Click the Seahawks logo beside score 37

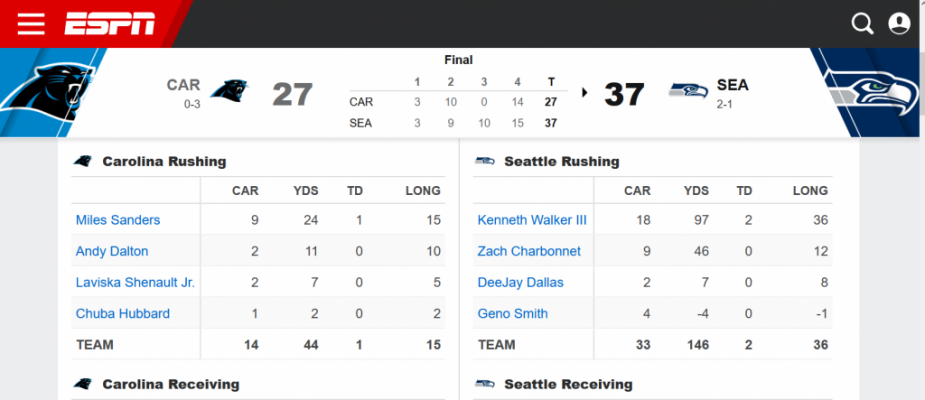click(x=688, y=91)
